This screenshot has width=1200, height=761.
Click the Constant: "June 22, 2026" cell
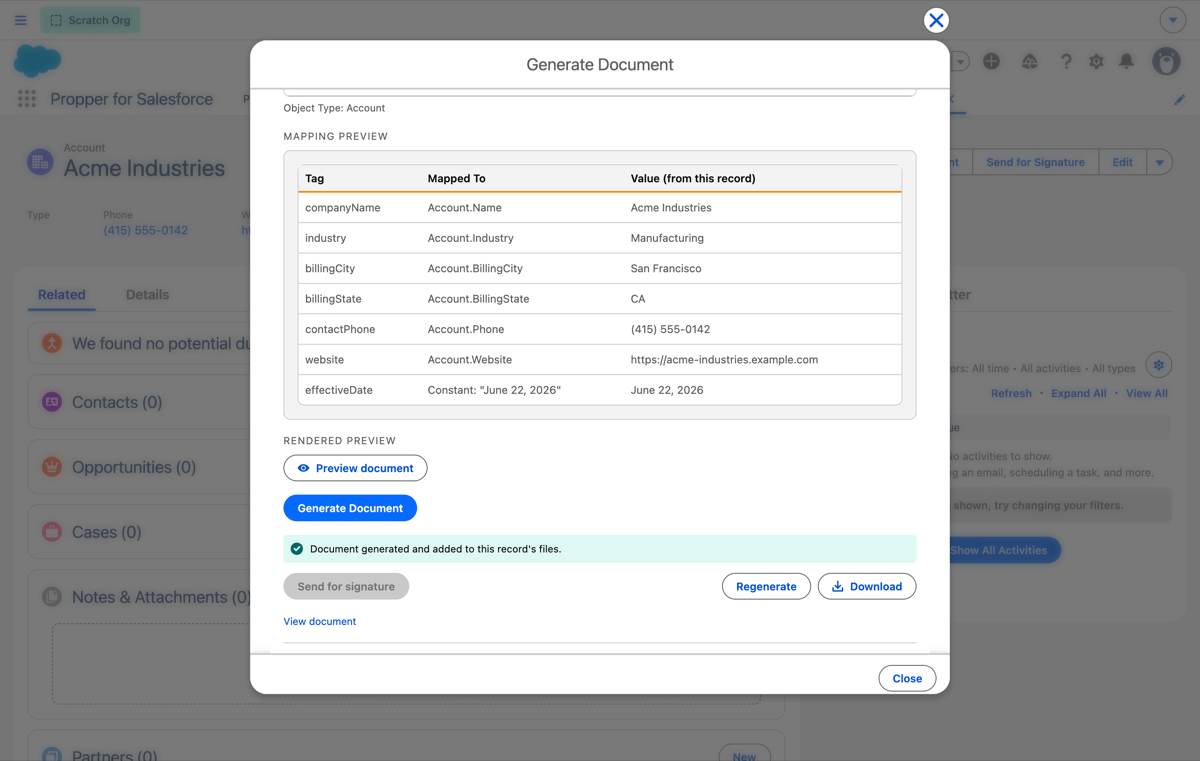(494, 390)
